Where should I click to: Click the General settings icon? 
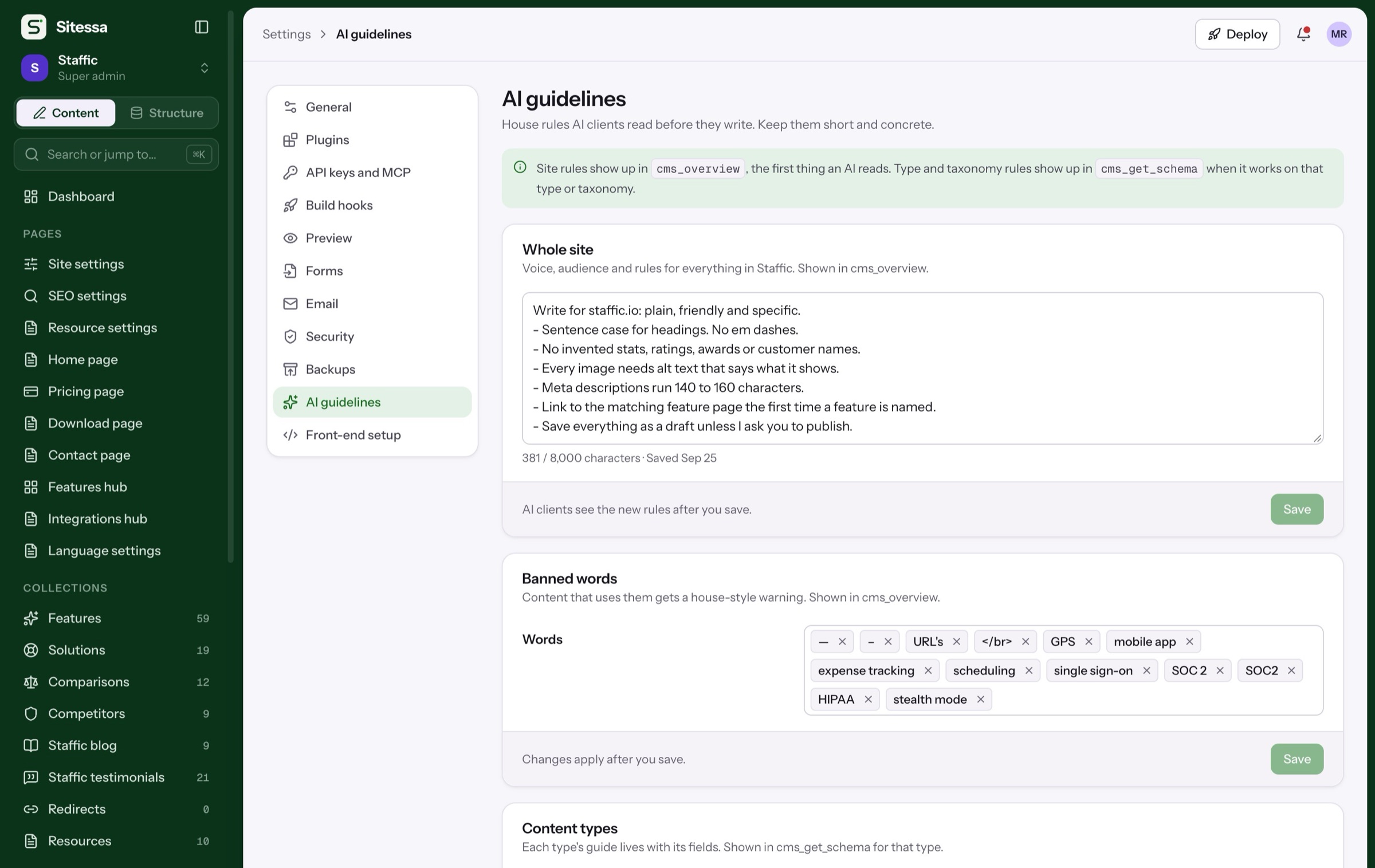coord(290,107)
